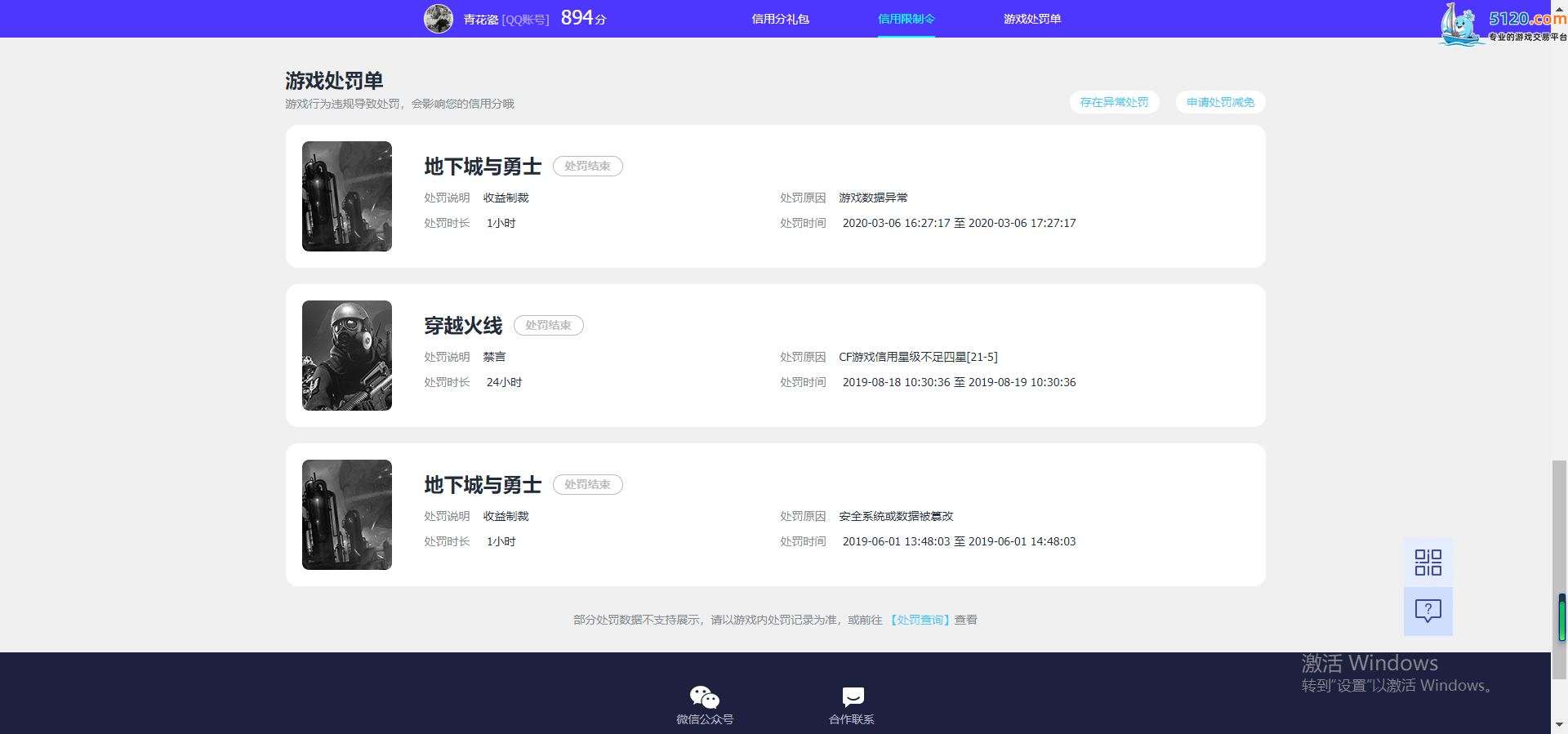Click 地下城与勇士 title with 游戏数据异常 reason
The height and width of the screenshot is (734, 1568).
click(483, 167)
